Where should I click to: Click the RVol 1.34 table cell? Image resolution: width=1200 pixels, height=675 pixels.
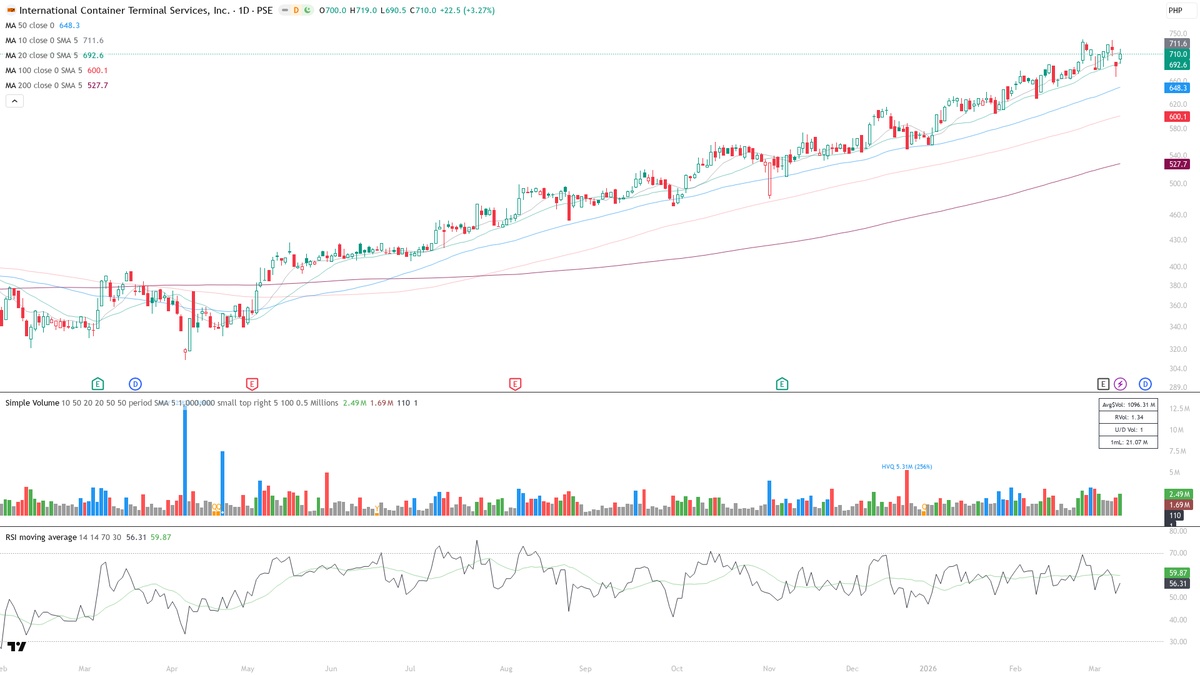(x=1128, y=417)
